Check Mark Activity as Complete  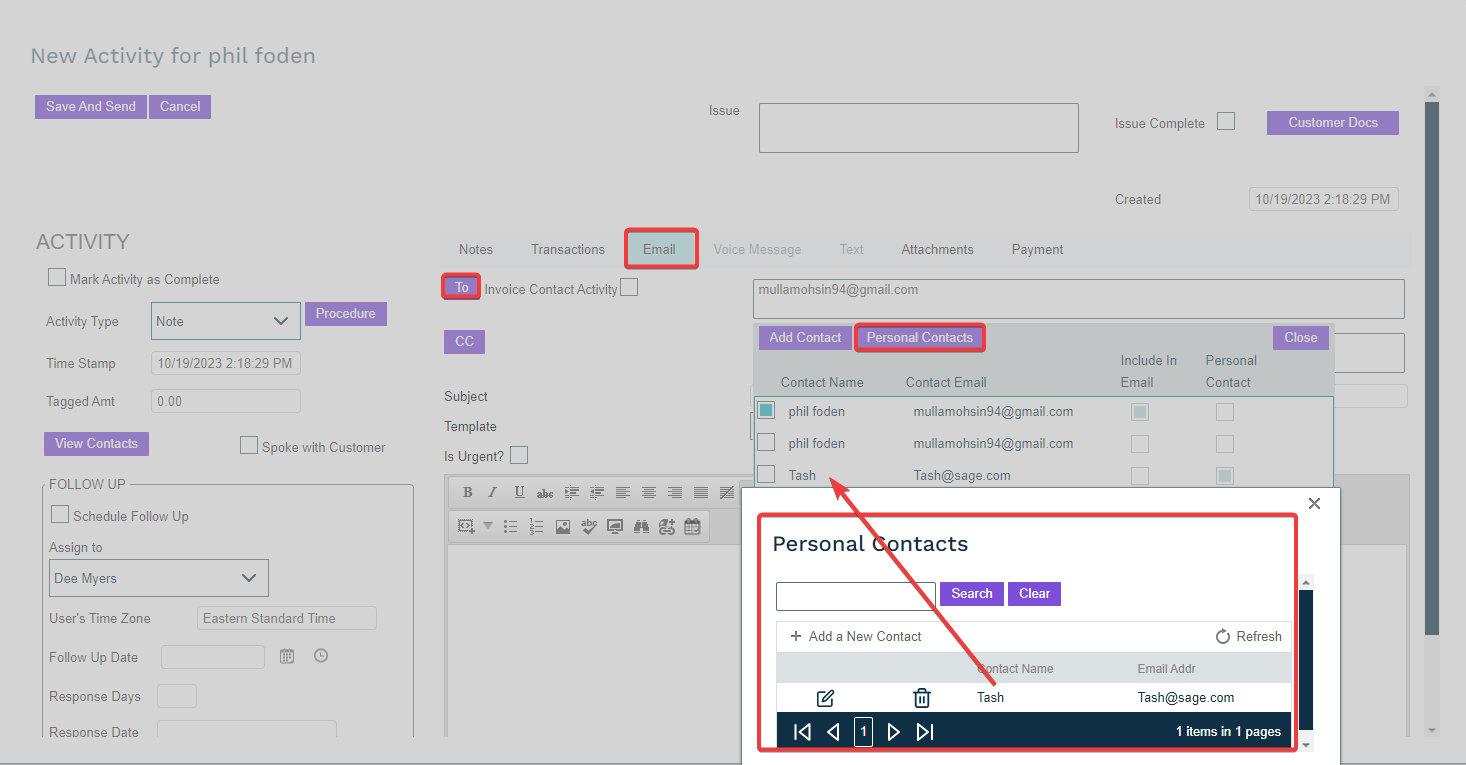pos(57,278)
